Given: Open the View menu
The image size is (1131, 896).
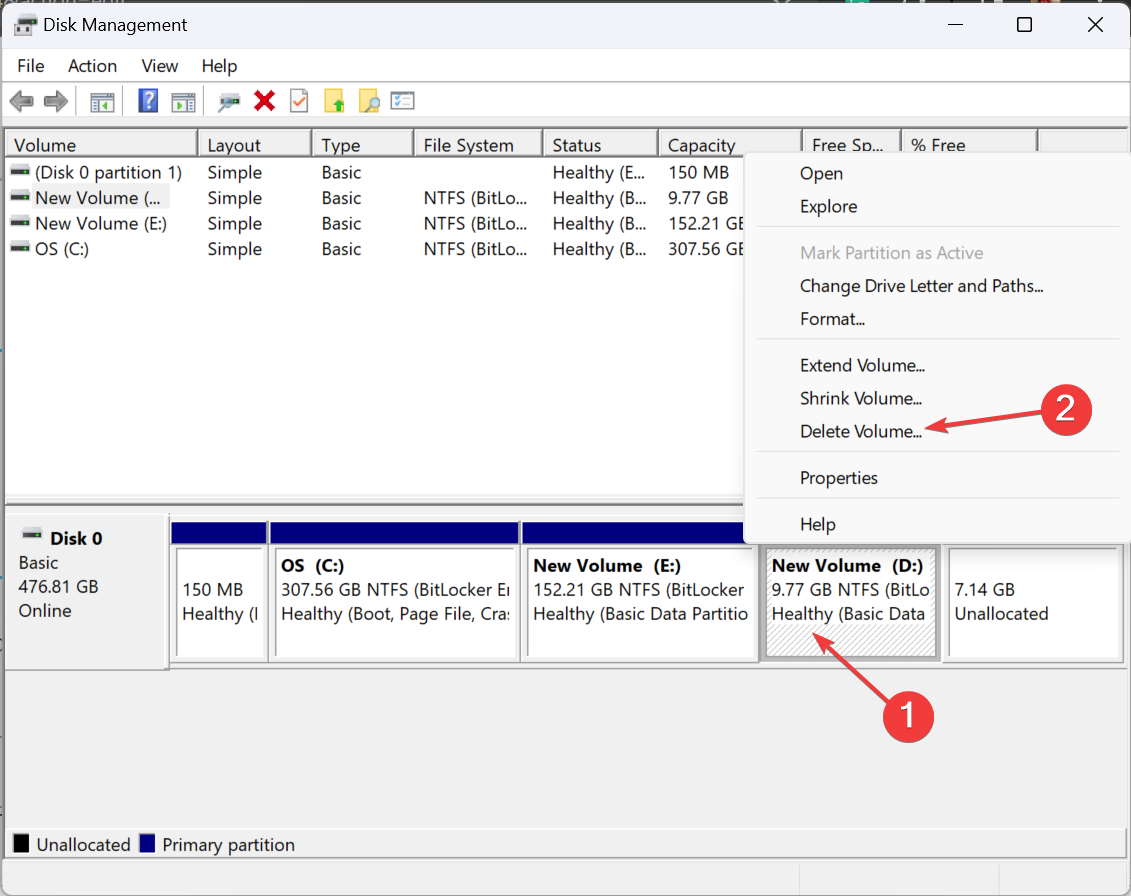Looking at the screenshot, I should (160, 66).
